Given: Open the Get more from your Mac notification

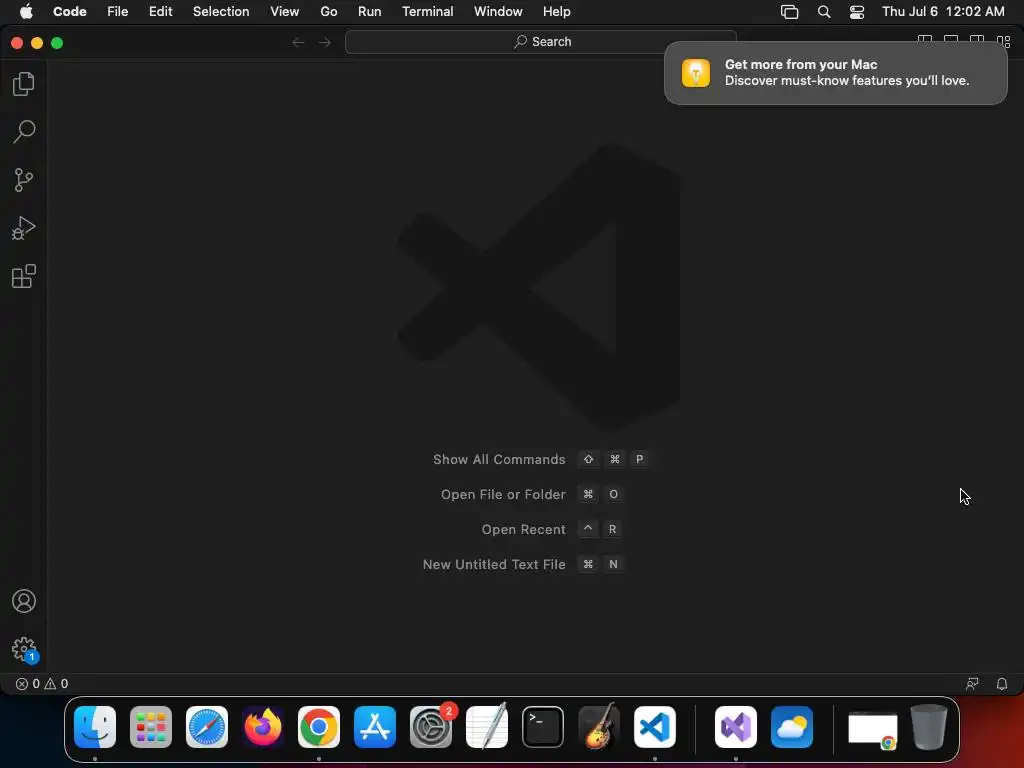Looking at the screenshot, I should click(x=835, y=73).
